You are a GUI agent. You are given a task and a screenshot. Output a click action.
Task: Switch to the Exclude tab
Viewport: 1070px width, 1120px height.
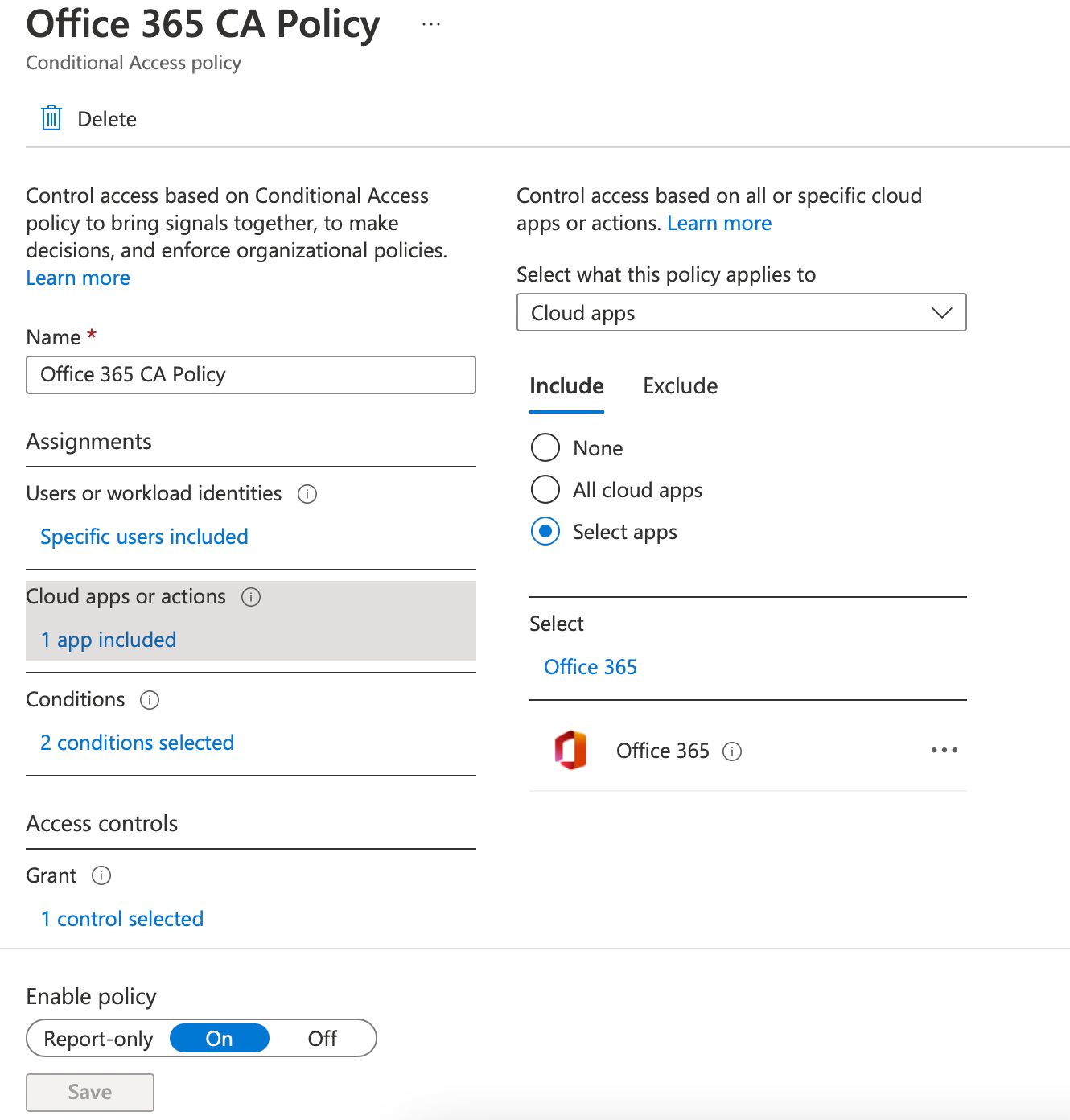point(680,386)
